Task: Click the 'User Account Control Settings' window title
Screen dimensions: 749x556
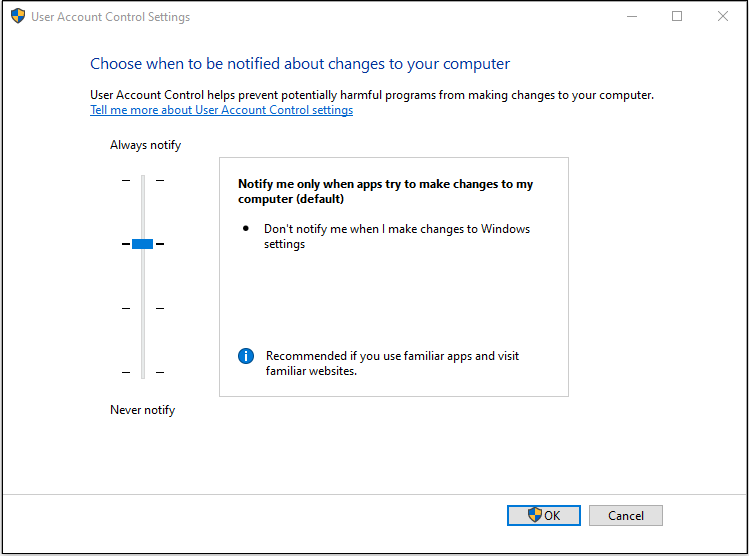Action: 110,17
